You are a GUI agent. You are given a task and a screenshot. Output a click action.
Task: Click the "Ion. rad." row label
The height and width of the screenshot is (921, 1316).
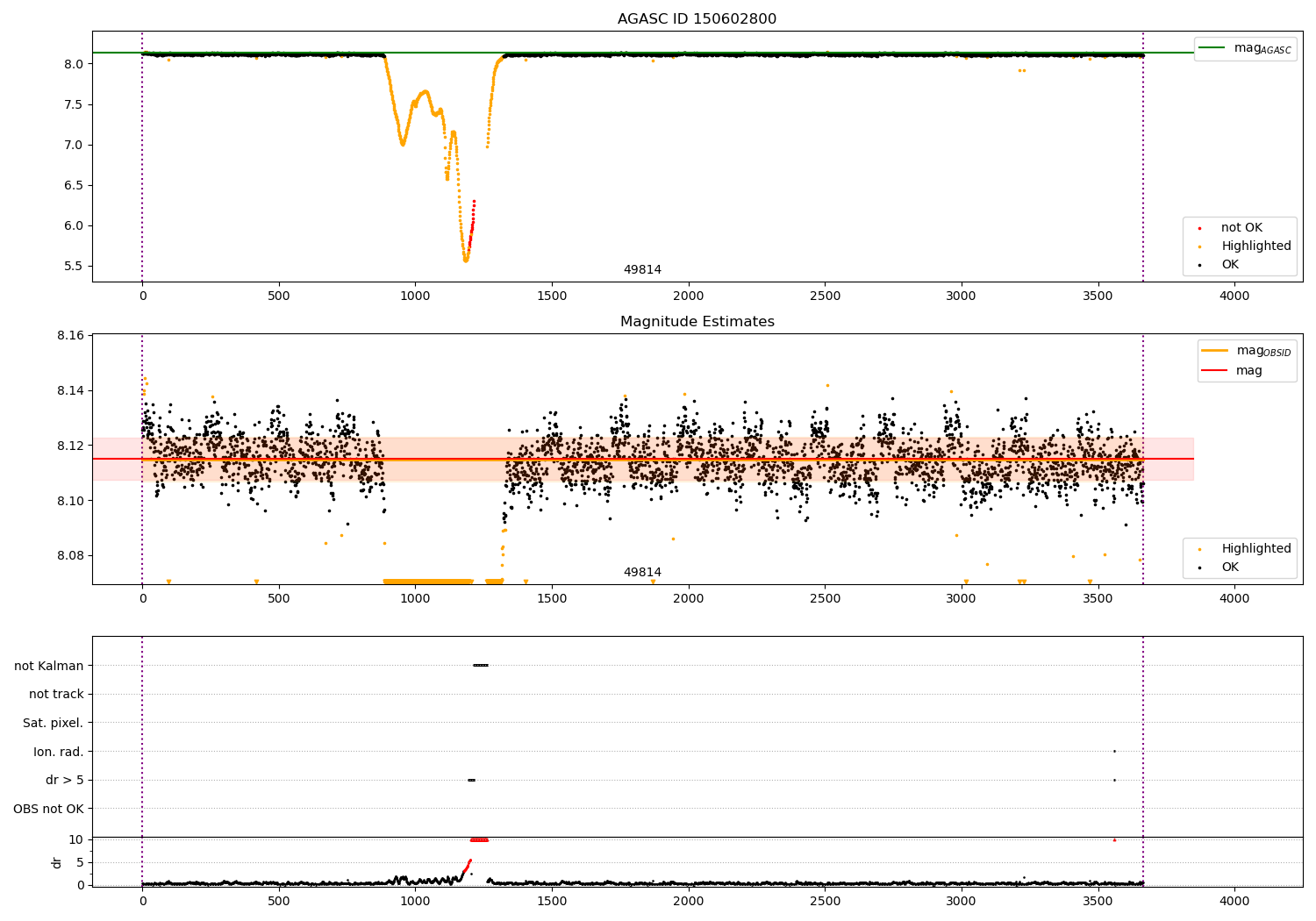(59, 752)
